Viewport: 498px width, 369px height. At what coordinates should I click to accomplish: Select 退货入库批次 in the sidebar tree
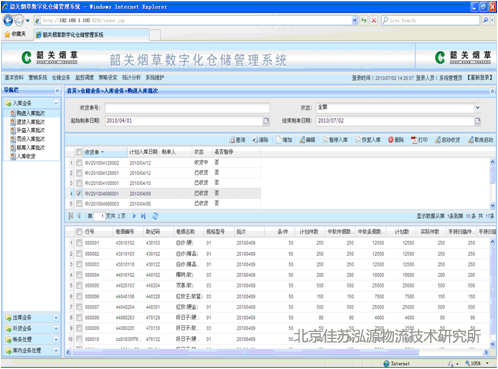pyautogui.click(x=31, y=122)
